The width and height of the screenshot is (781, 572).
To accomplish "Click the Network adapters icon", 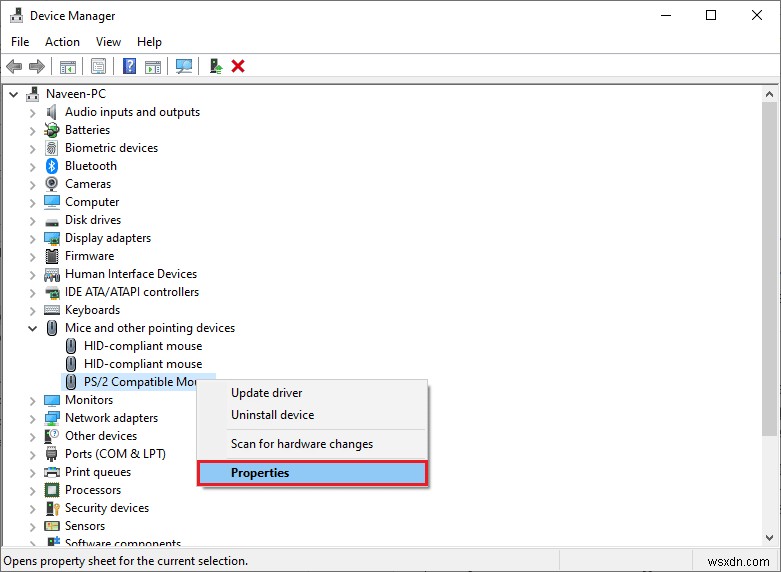I will click(x=52, y=418).
